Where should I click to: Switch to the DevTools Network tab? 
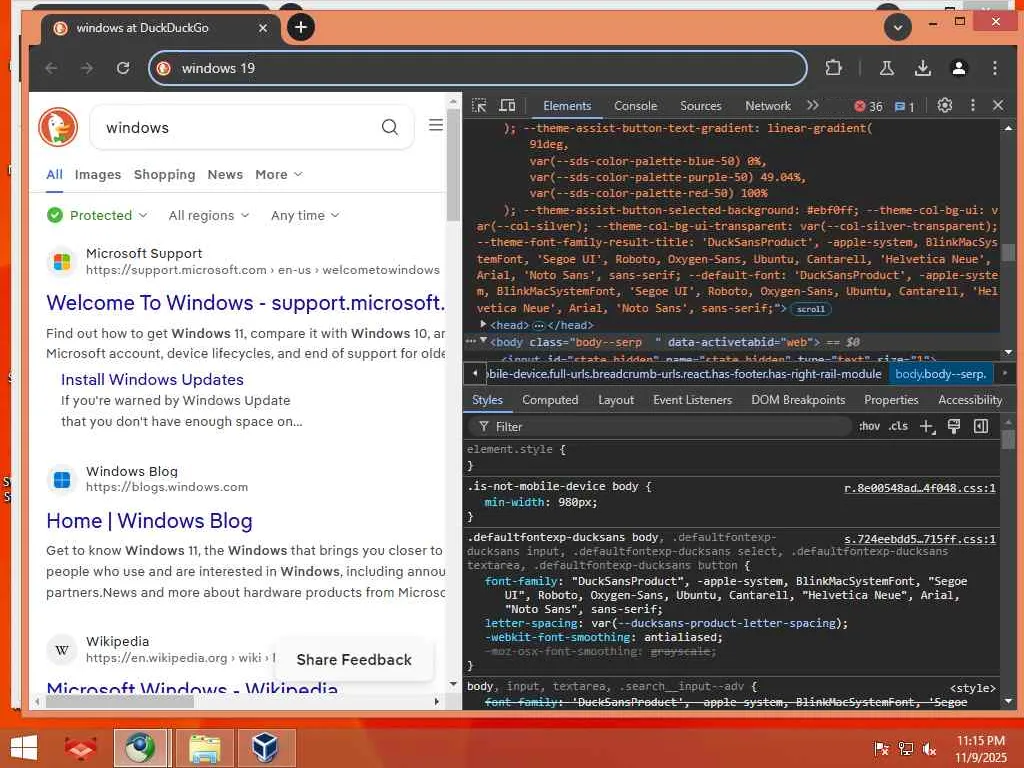pyautogui.click(x=767, y=106)
